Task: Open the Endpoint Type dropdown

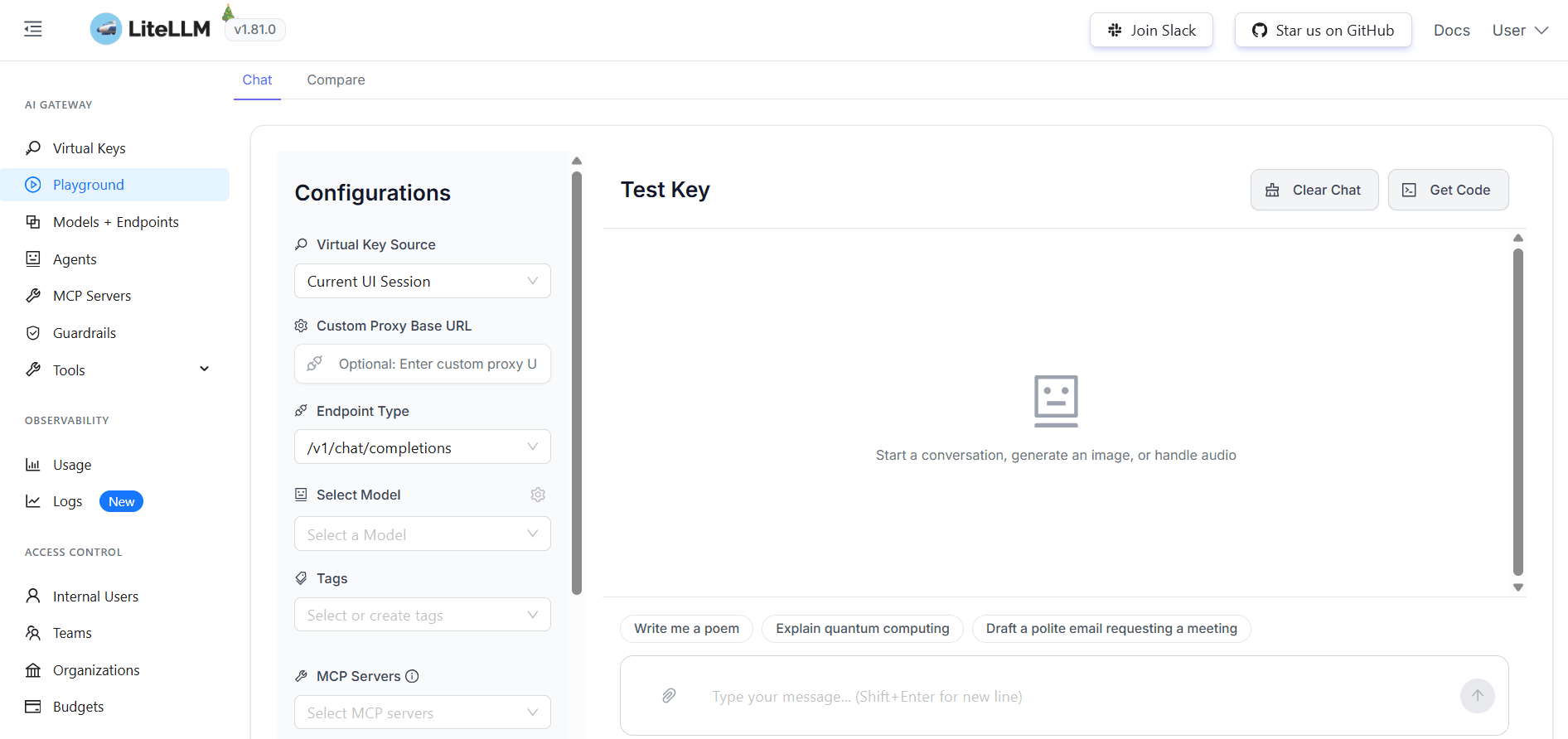Action: [423, 447]
